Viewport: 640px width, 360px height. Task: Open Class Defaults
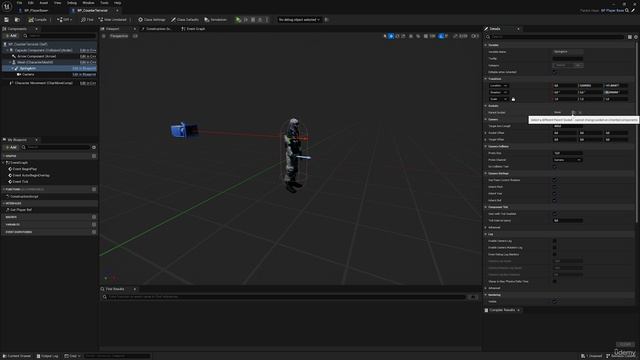pos(184,20)
